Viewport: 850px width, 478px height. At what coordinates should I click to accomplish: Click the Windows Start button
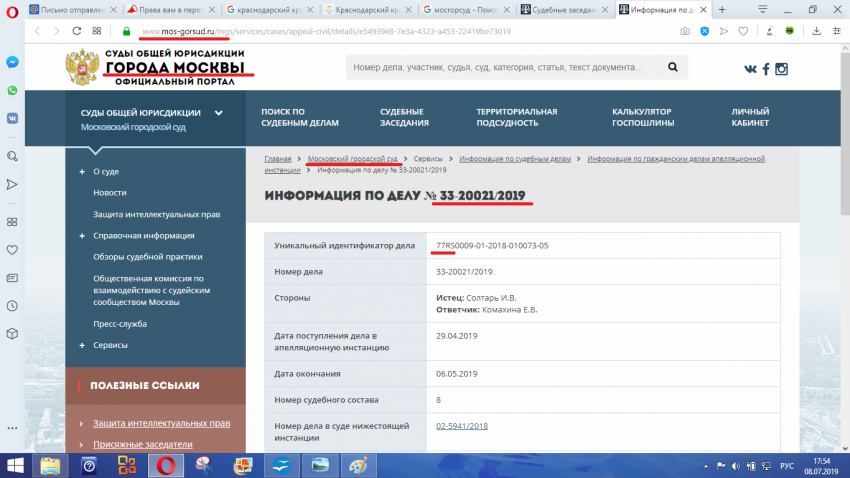17,464
